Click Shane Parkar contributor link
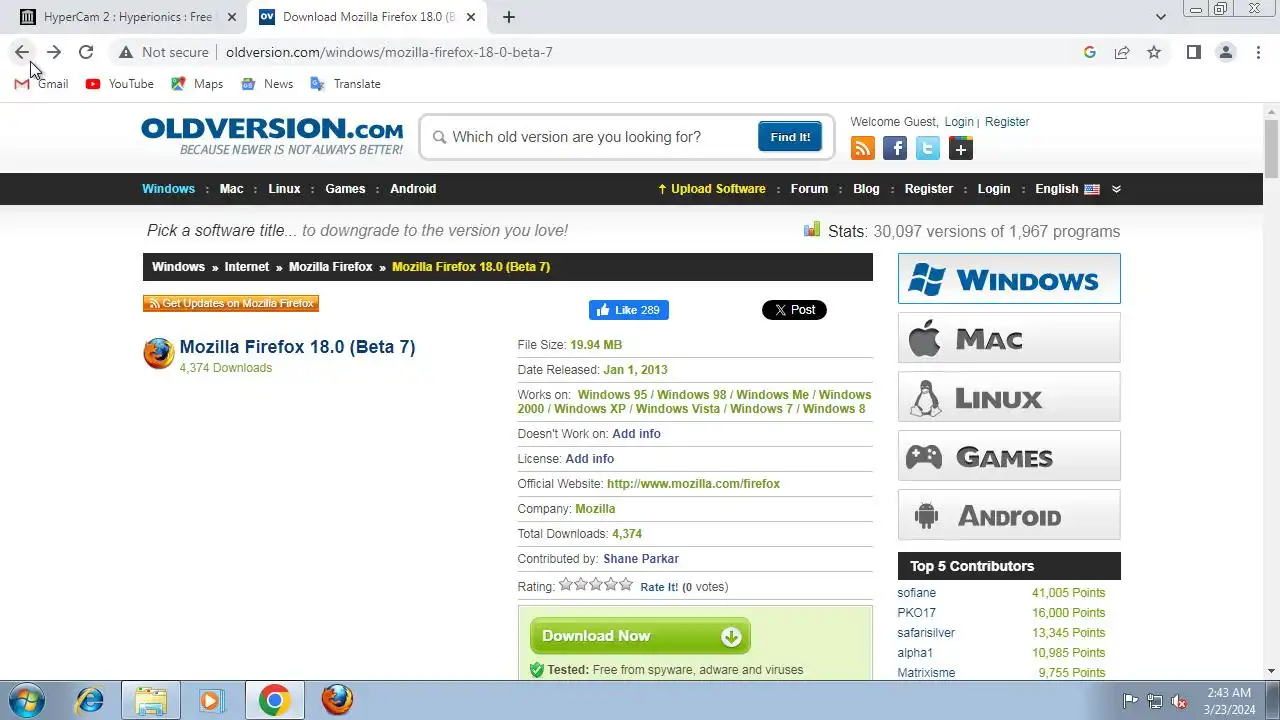This screenshot has height=720, width=1280. tap(641, 559)
